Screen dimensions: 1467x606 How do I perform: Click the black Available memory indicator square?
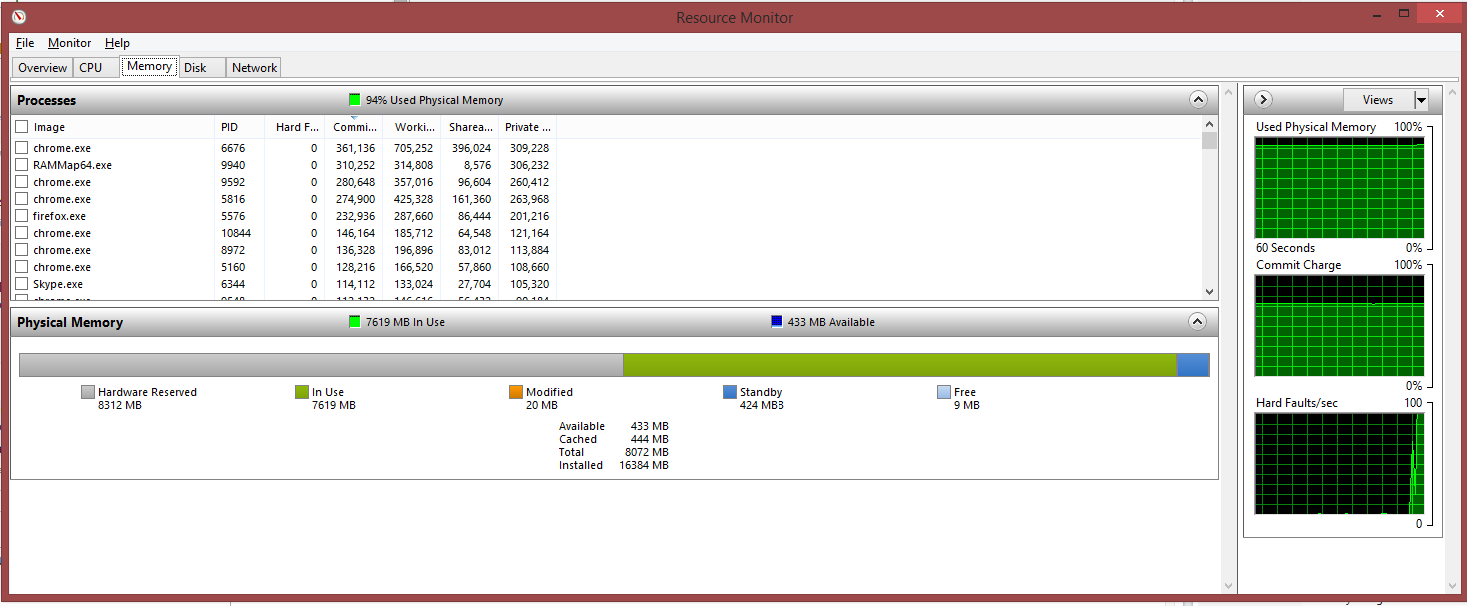[x=777, y=322]
